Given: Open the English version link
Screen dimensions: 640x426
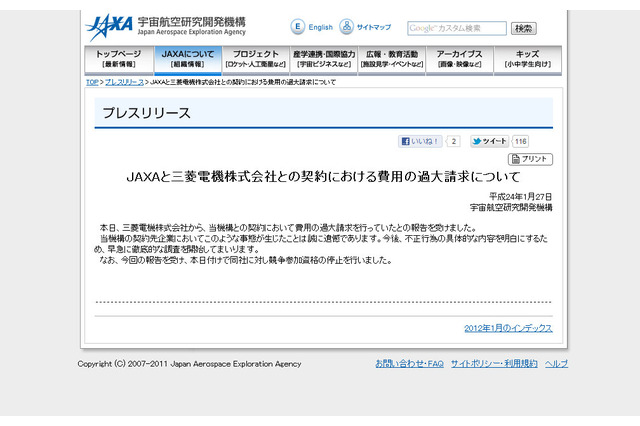Looking at the screenshot, I should (320, 27).
